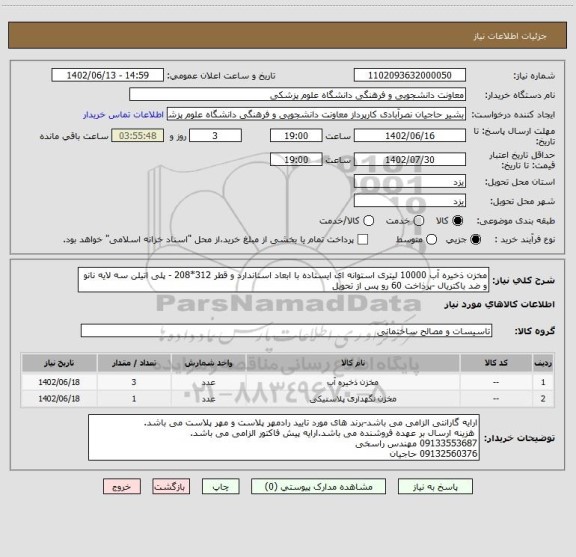The image size is (576, 557).
Task: Click the item name مخزن ذخیره آب
Action: pyautogui.click(x=353, y=382)
